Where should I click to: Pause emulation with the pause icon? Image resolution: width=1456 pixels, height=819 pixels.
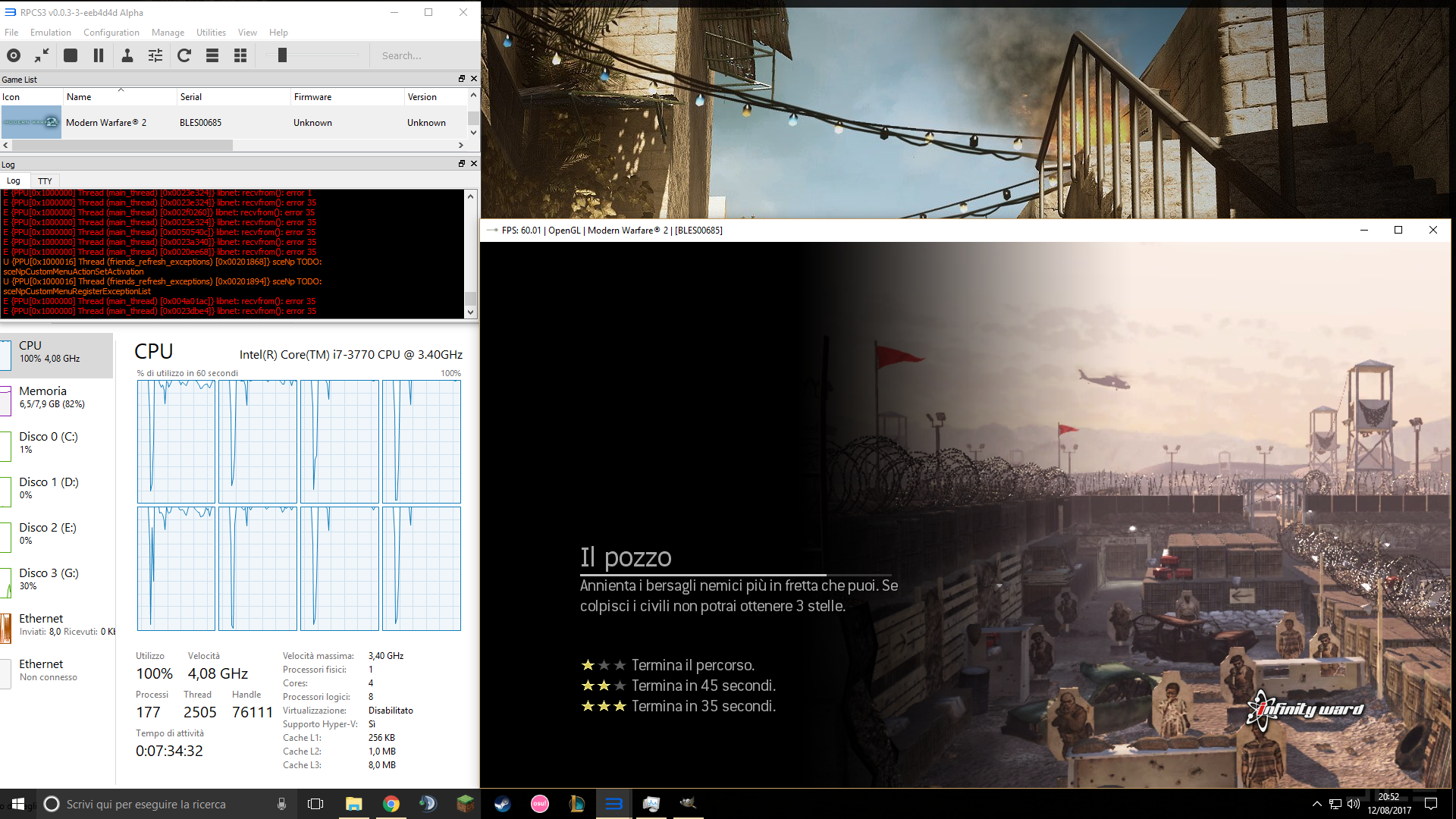[99, 55]
